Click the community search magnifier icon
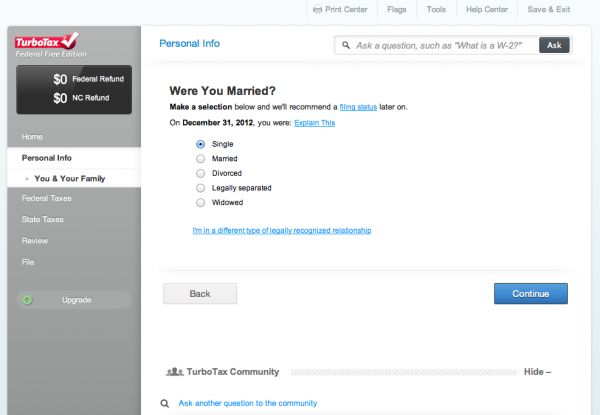This screenshot has height=415, width=600. [x=165, y=403]
